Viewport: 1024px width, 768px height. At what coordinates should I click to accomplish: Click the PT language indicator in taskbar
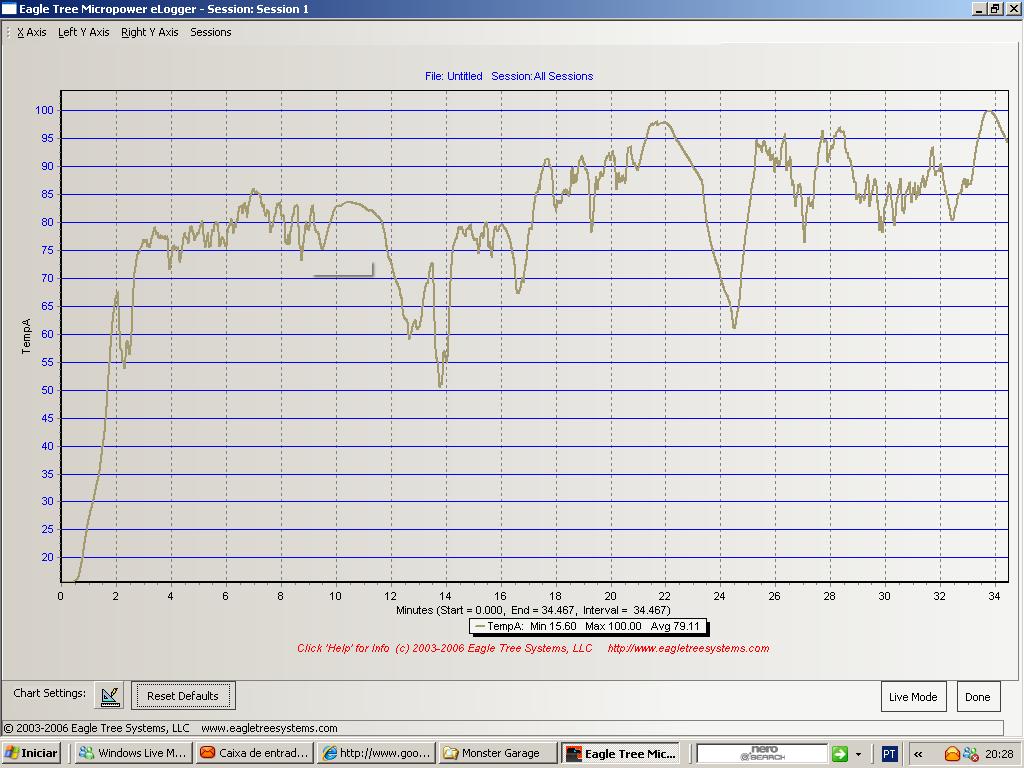(888, 753)
